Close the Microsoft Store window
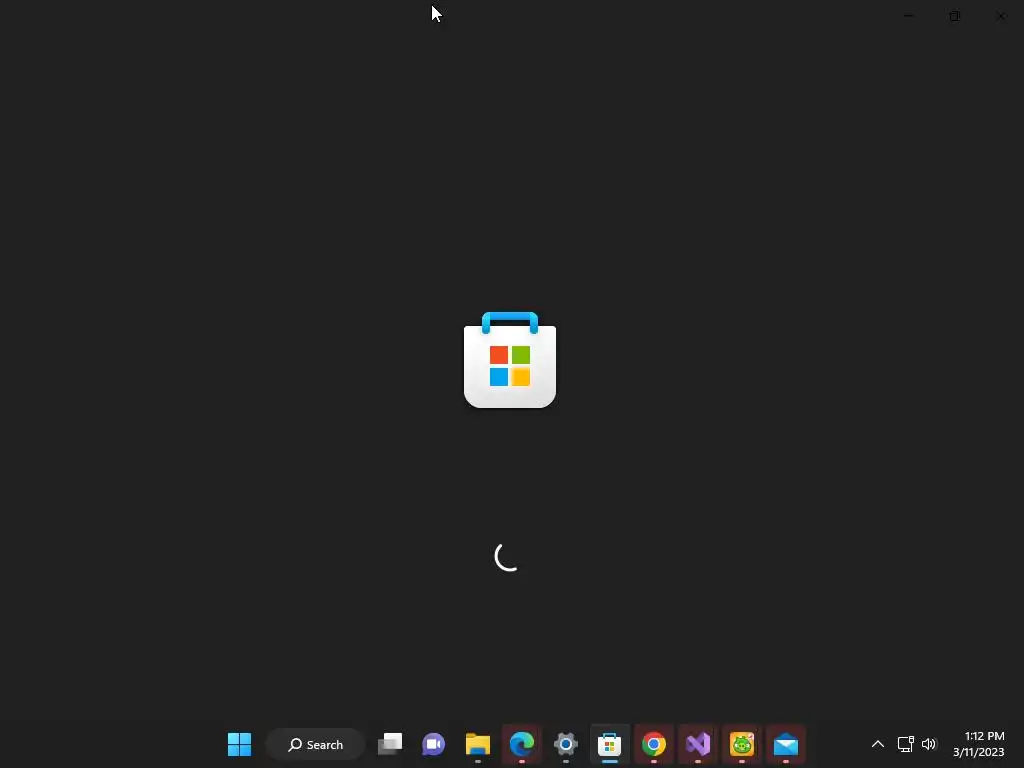The height and width of the screenshot is (768, 1024). tap(1000, 16)
